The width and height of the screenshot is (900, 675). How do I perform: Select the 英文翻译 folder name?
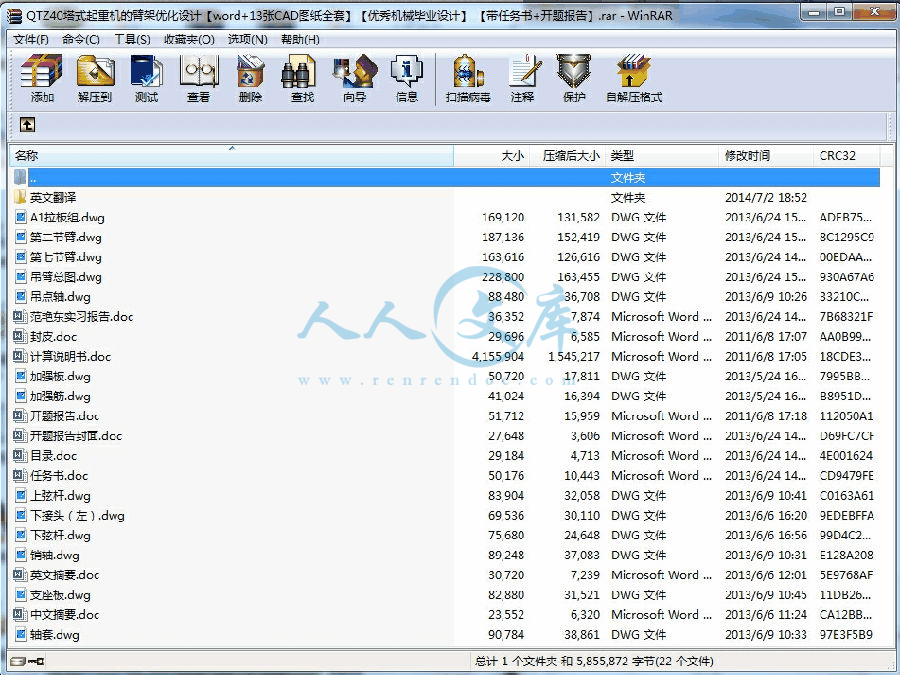[x=53, y=197]
